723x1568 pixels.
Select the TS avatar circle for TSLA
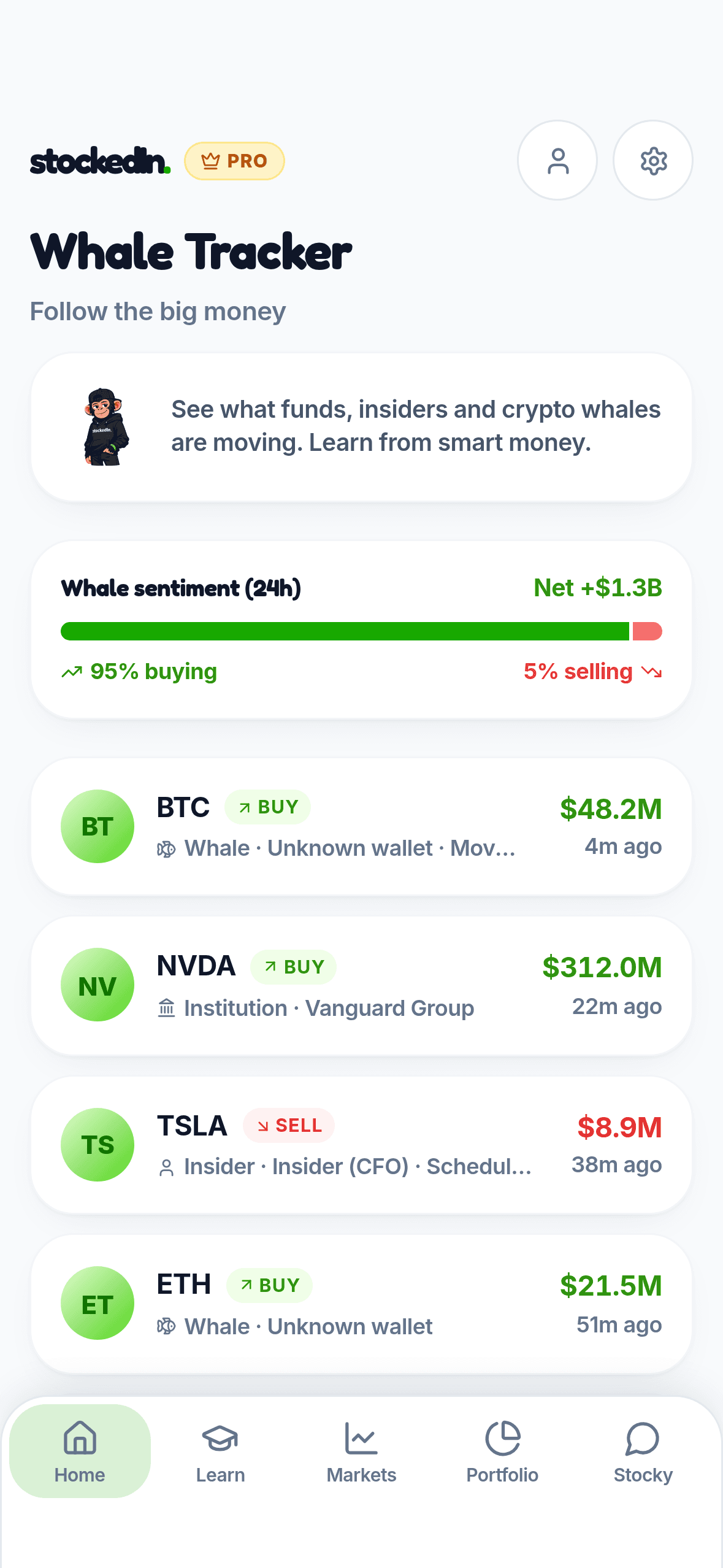(x=98, y=1145)
